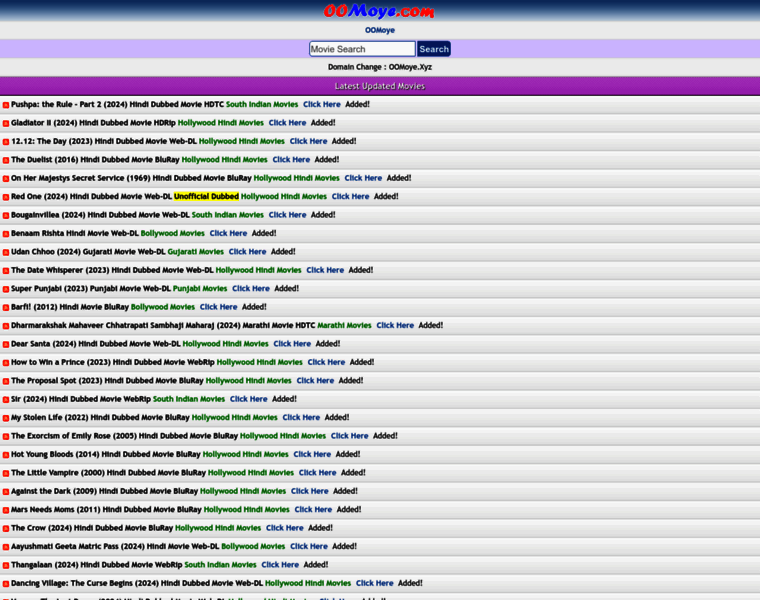Open Click Here for Dharmarakshak Mahaveer Chhatrapati Sambhaji Maharaj
This screenshot has width=760, height=600.
(x=395, y=325)
